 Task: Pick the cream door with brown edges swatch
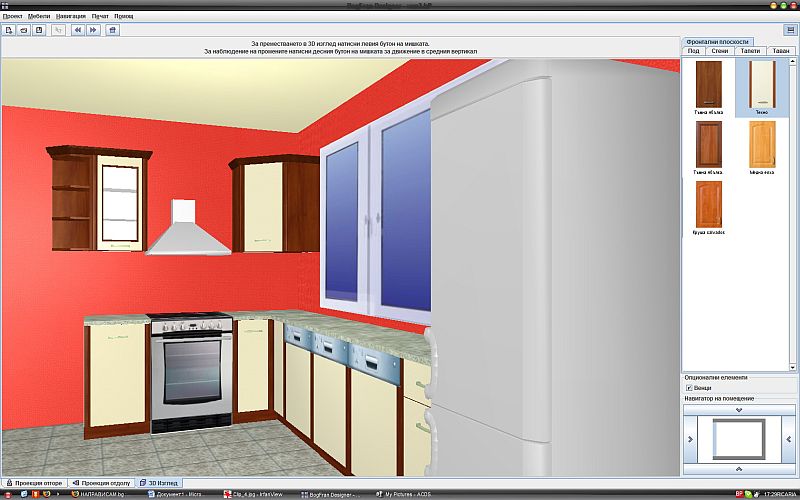pyautogui.click(x=762, y=84)
